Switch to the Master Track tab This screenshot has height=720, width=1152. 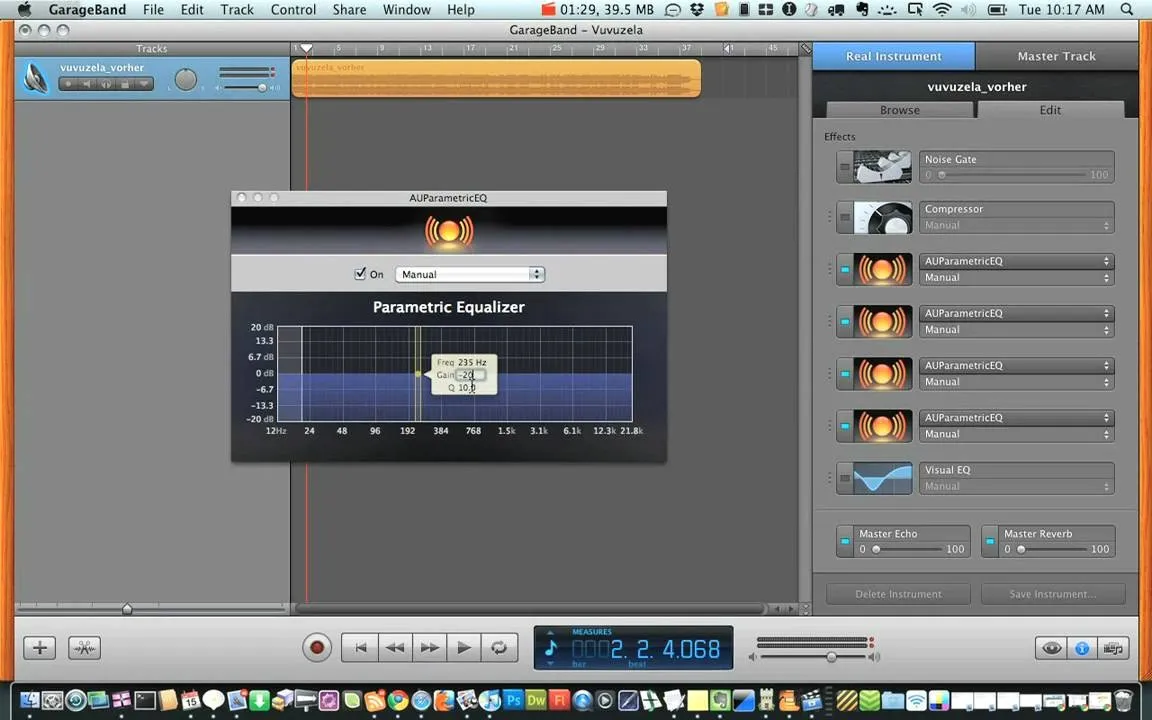click(x=1056, y=56)
